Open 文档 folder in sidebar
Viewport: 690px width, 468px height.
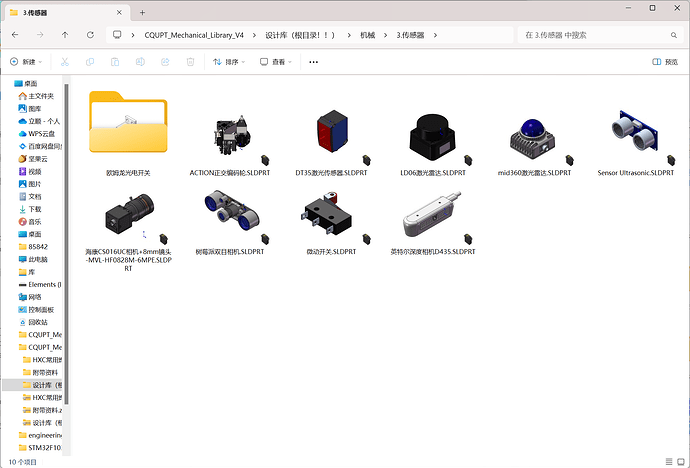pyautogui.click(x=30, y=197)
